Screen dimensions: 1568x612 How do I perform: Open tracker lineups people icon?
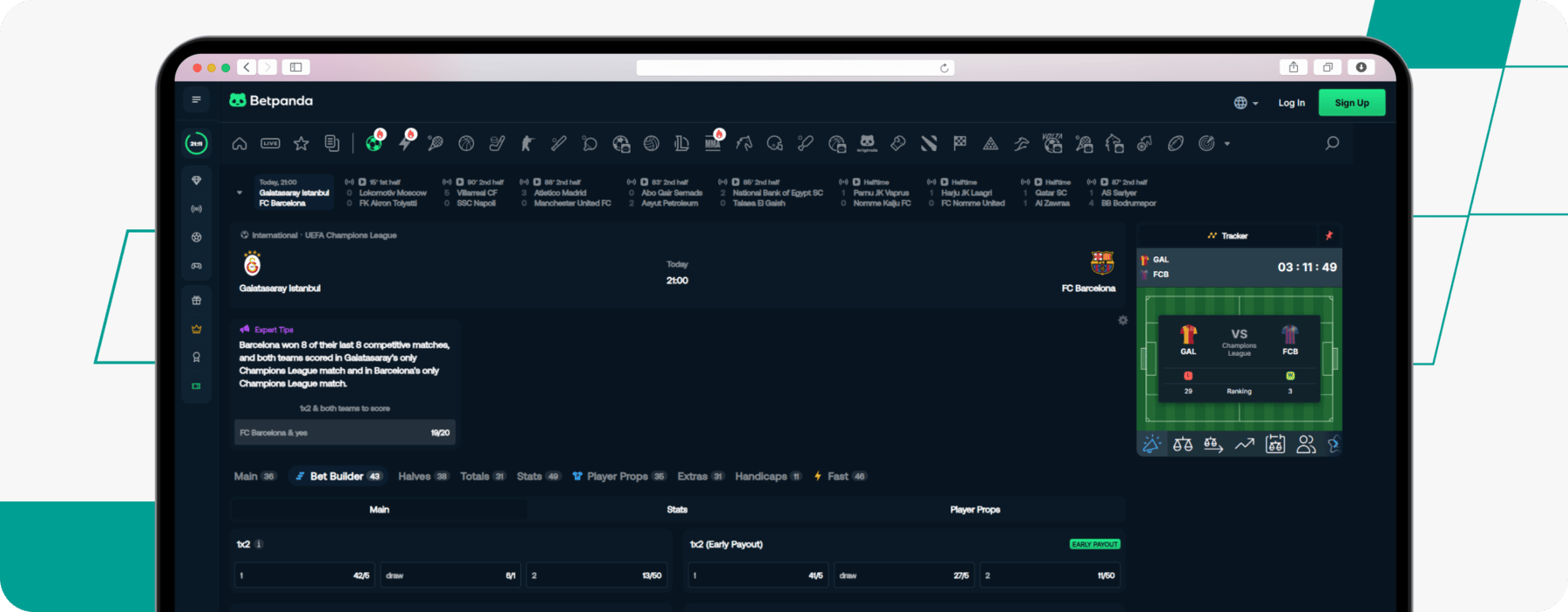click(1306, 445)
